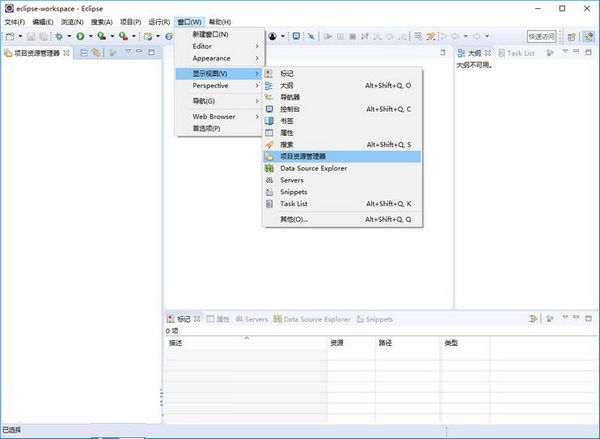Switch to the Task List tab
This screenshot has width=600, height=439.
[x=516, y=53]
